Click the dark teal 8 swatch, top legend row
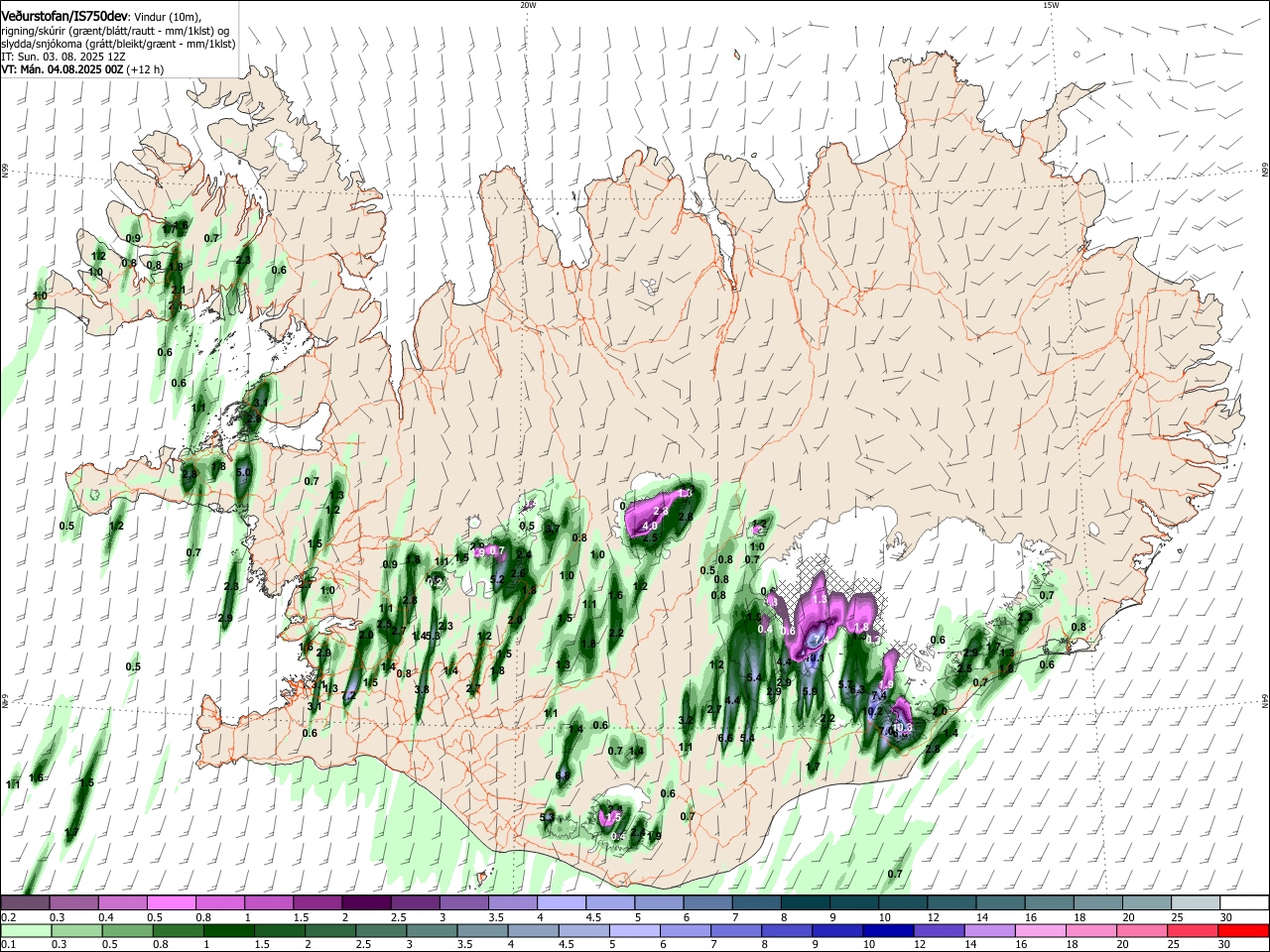The width and height of the screenshot is (1270, 952). click(804, 903)
